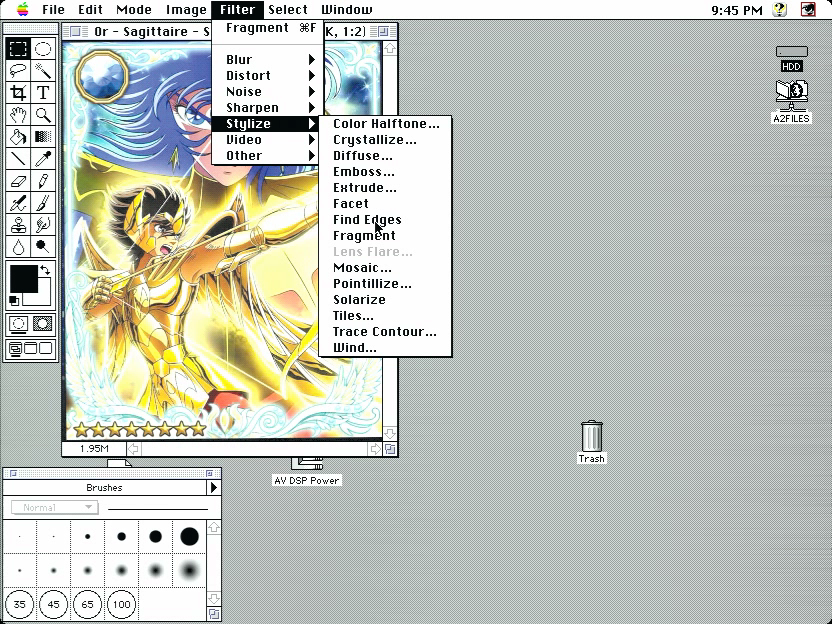
Task: Swap foreground and background colors
Action: tap(46, 270)
